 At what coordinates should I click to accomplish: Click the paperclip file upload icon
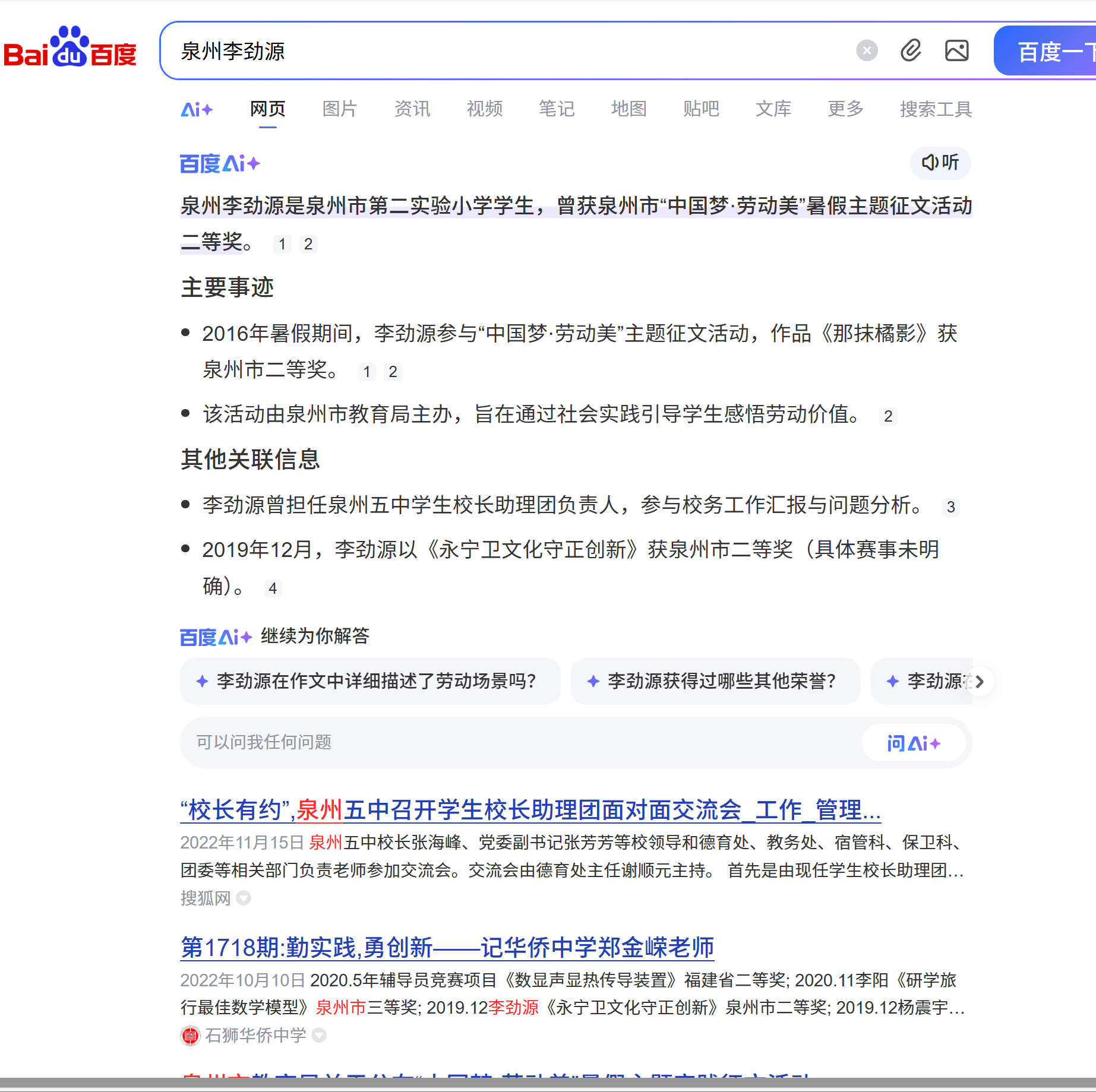click(910, 51)
